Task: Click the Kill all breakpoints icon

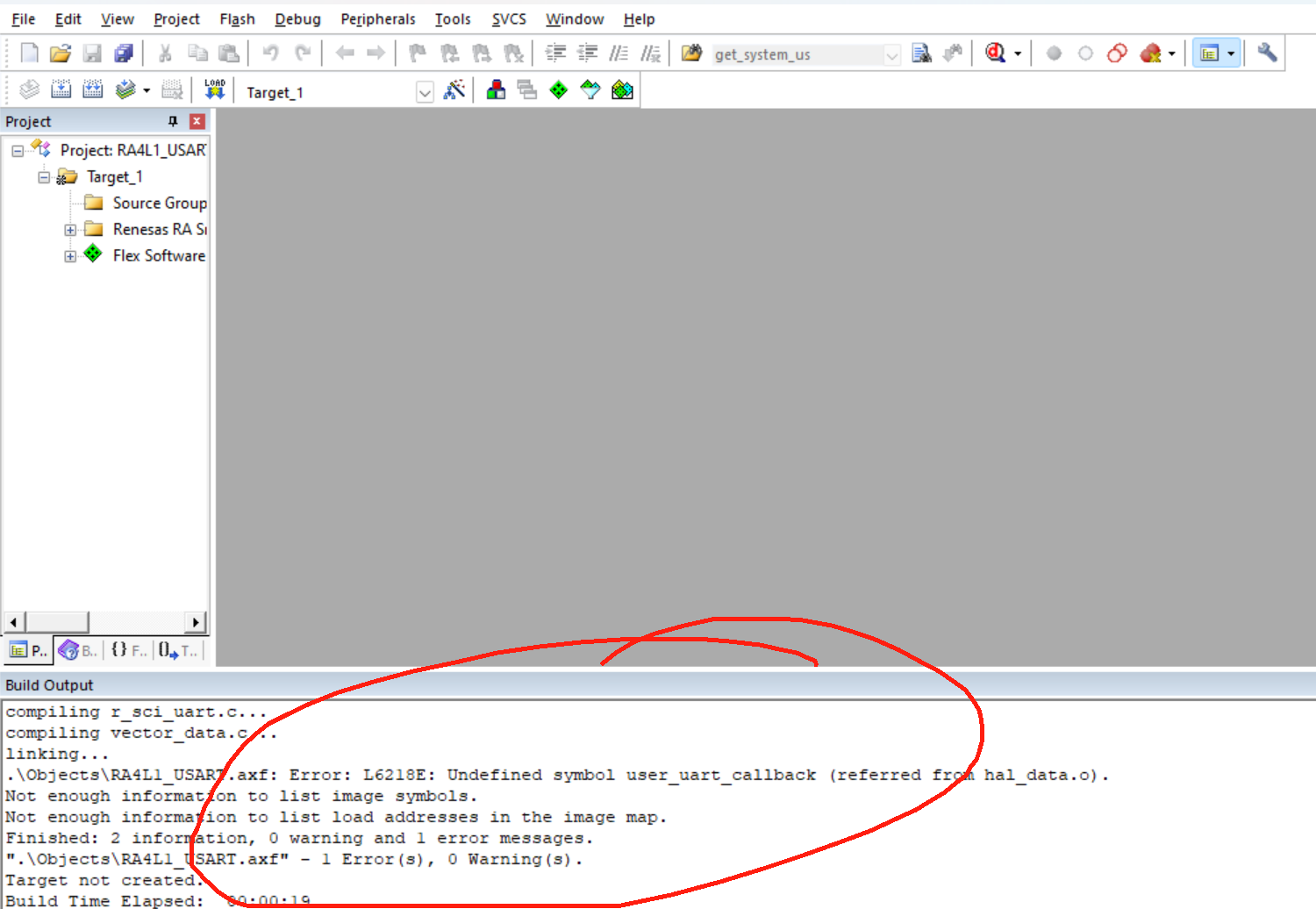Action: coord(1150,54)
